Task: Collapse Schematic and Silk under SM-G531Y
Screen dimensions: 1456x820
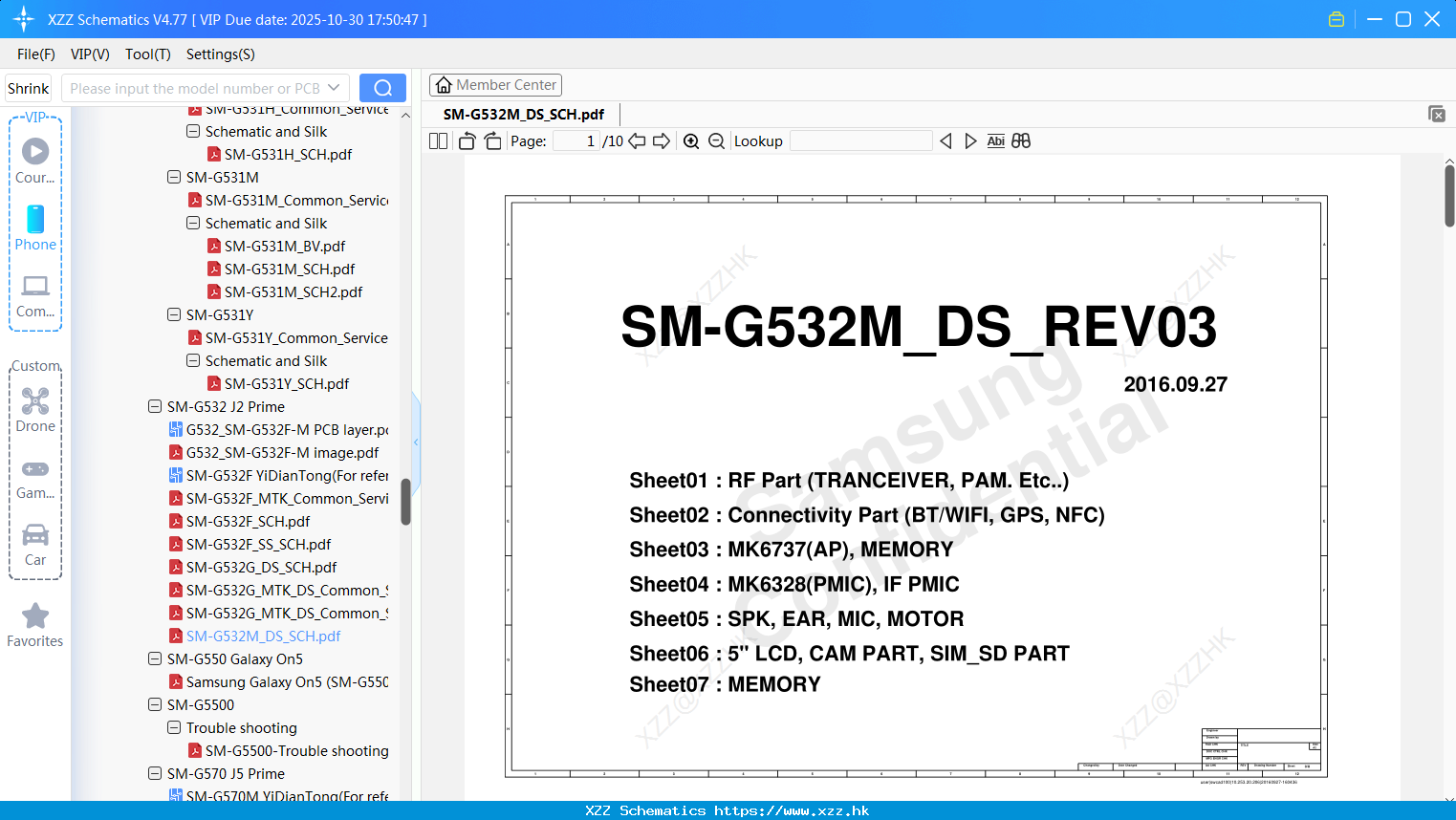Action: pos(193,360)
